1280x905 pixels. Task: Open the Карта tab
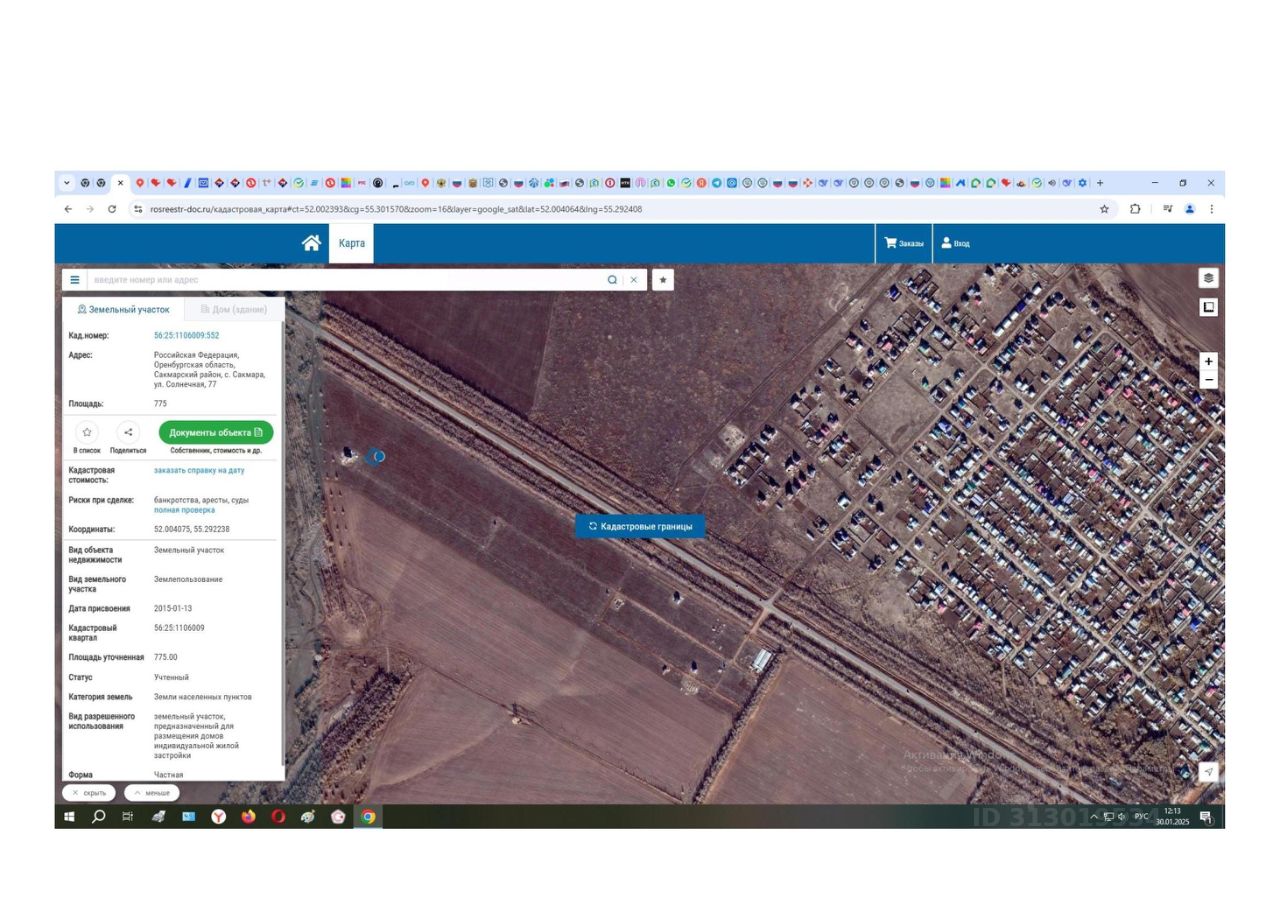[x=352, y=243]
